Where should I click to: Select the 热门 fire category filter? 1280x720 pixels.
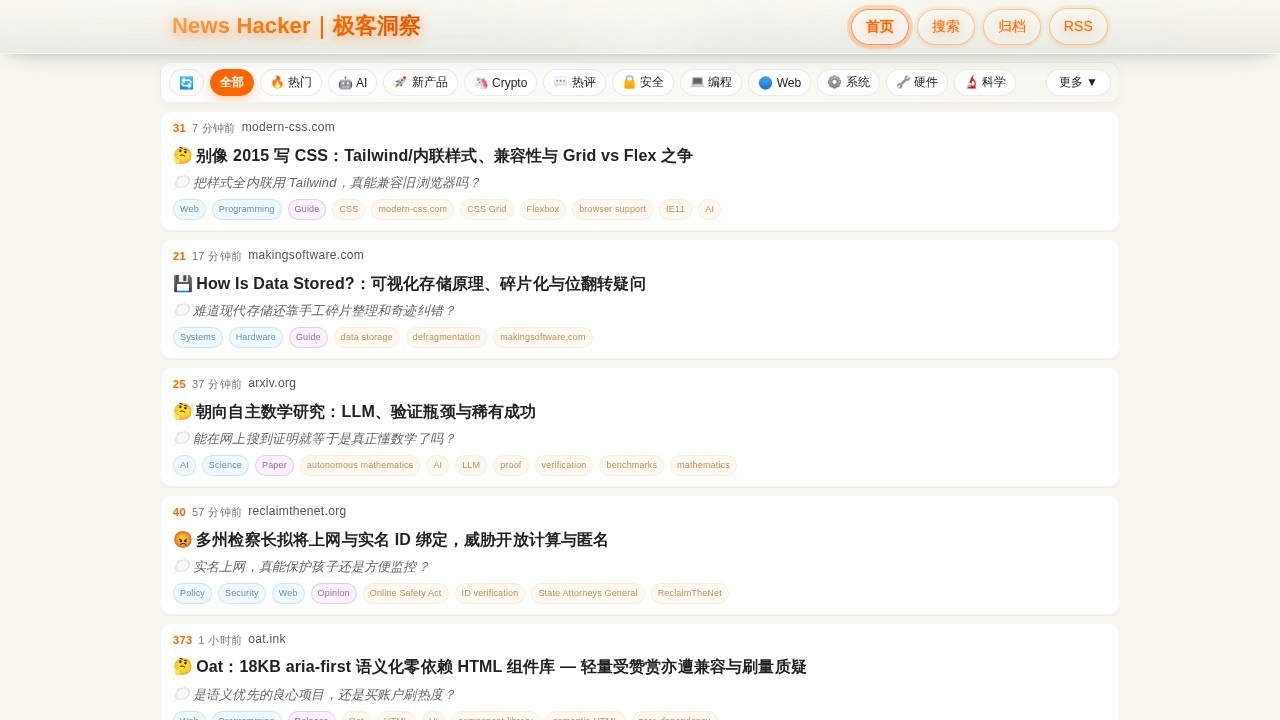(x=291, y=83)
